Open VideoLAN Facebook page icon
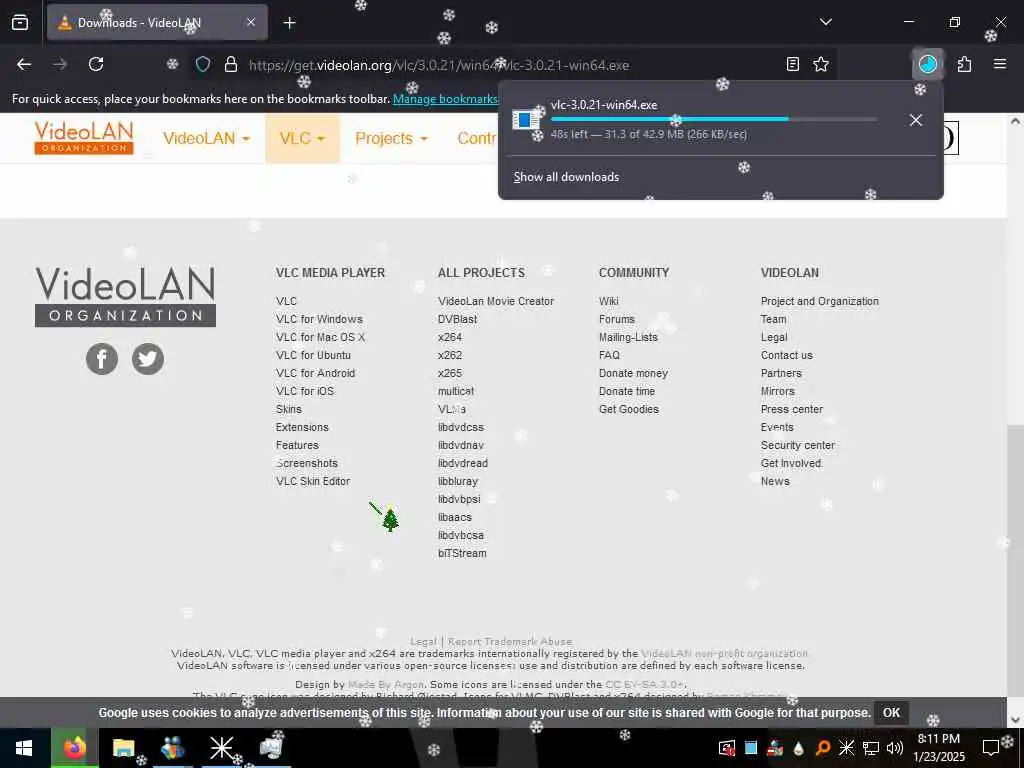Image resolution: width=1024 pixels, height=768 pixels. coord(102,359)
